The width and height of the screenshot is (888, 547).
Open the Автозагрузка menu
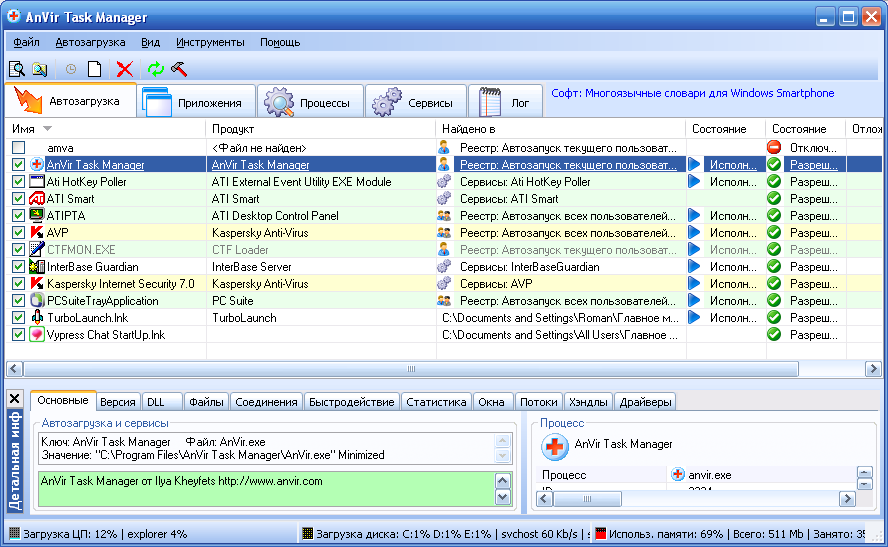90,42
